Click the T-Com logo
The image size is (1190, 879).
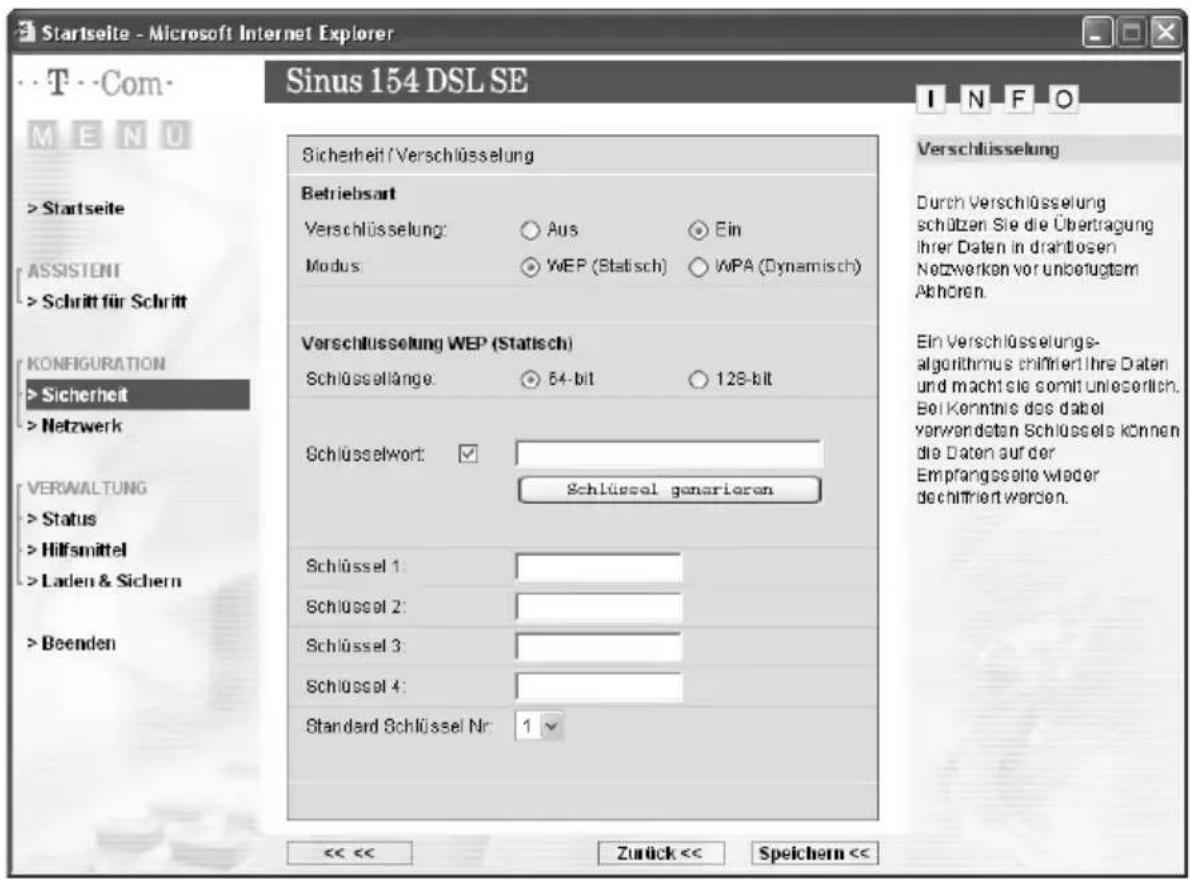(x=95, y=83)
